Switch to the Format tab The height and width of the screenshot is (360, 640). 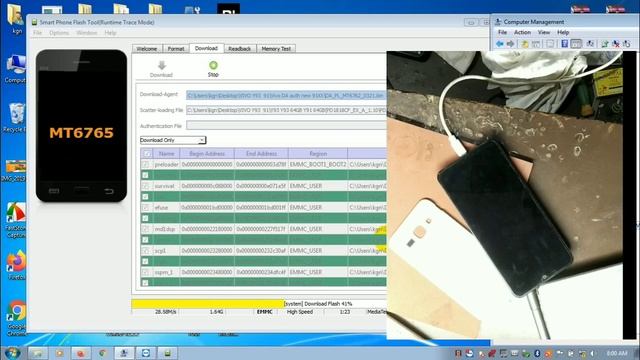[176, 49]
